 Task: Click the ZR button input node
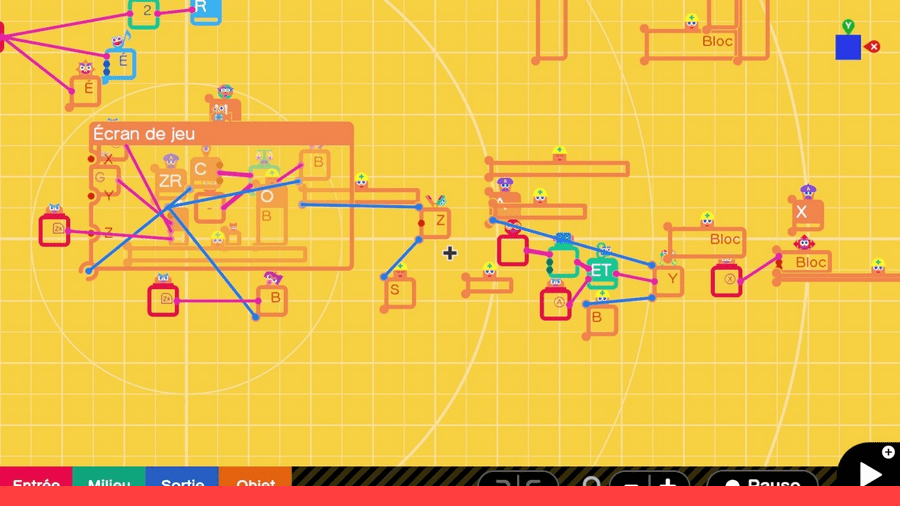pos(170,181)
